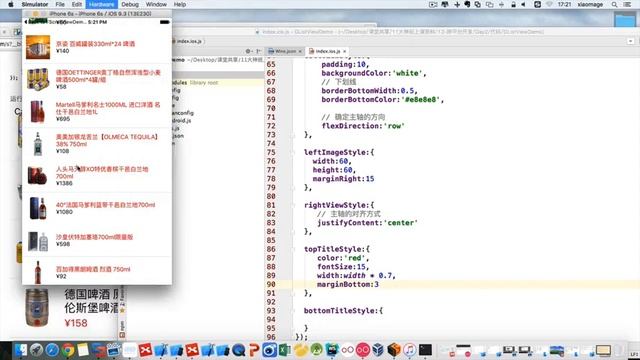This screenshot has height=360, width=640.
Task: Launch Safari from the Dock
Action: (x=52, y=350)
